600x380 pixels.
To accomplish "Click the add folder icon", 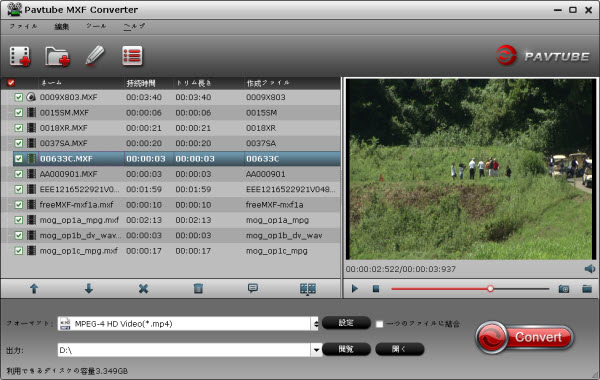I will [57, 56].
